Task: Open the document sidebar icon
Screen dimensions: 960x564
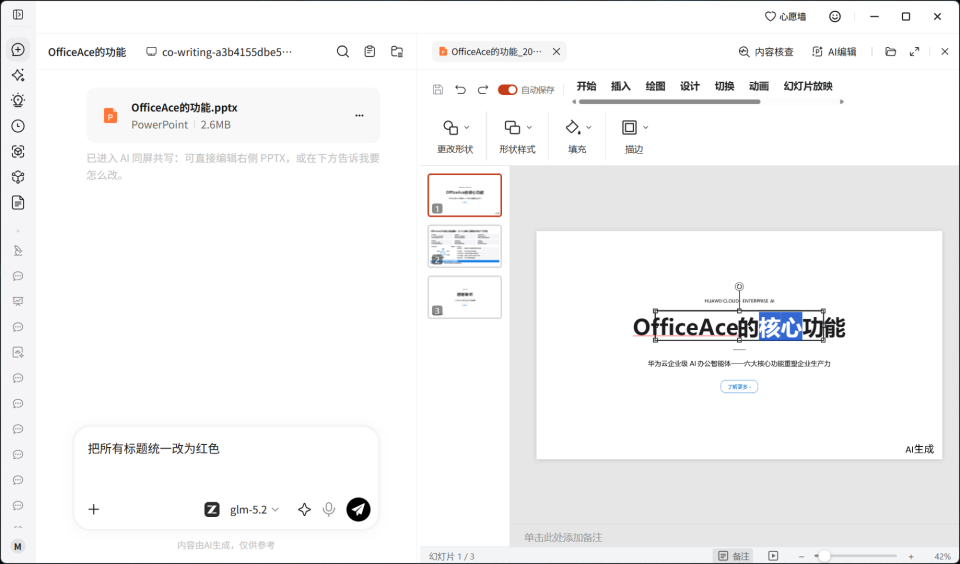Action: [x=18, y=203]
